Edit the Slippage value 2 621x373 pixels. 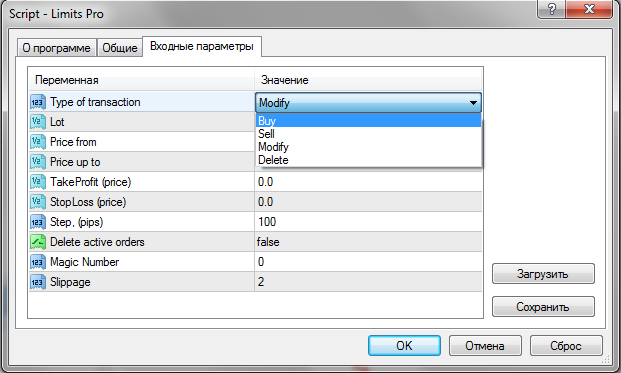tap(368, 282)
